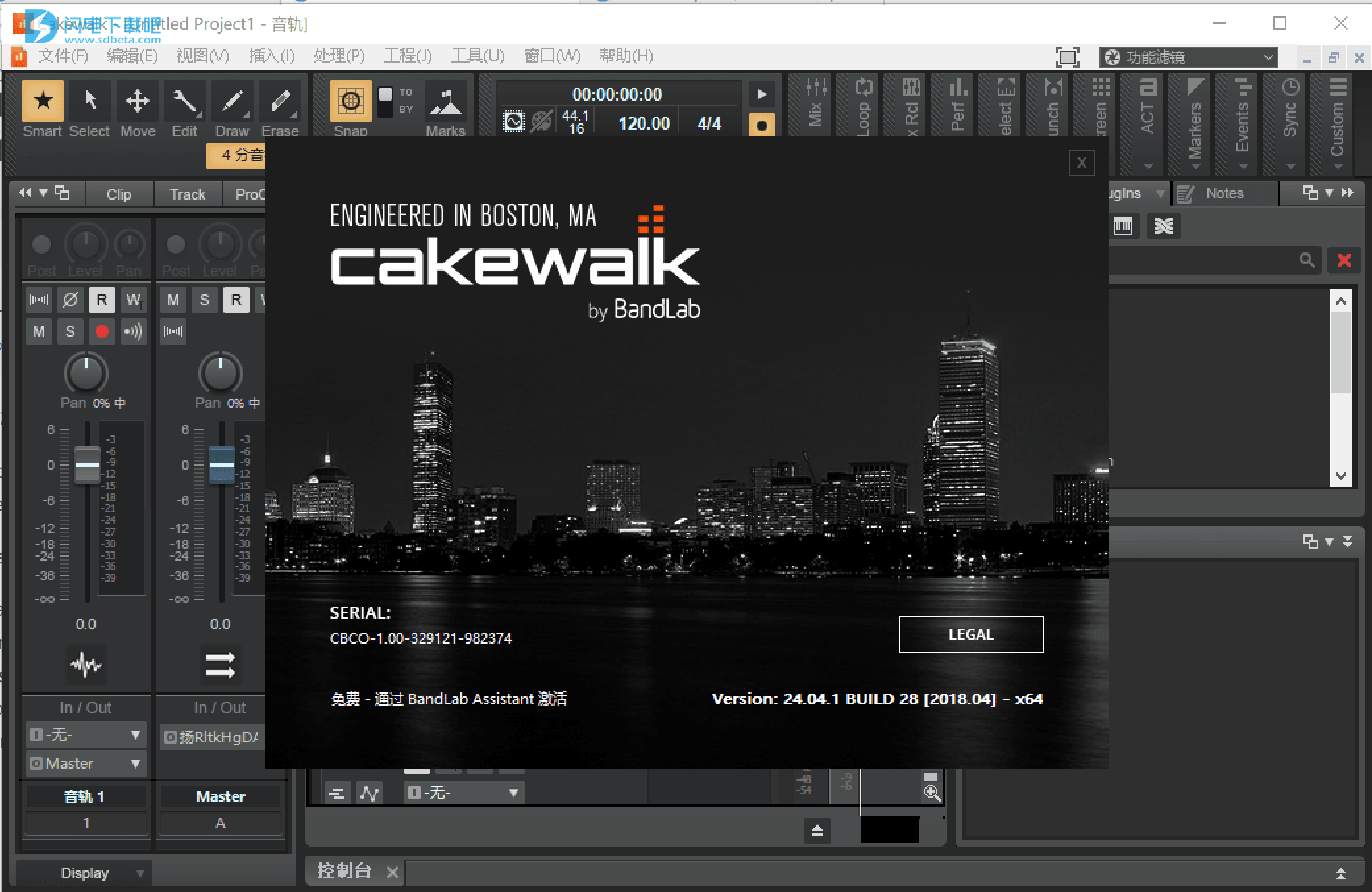The image size is (1372, 892).
Task: Click the audio engine waveform icon
Action: click(514, 121)
